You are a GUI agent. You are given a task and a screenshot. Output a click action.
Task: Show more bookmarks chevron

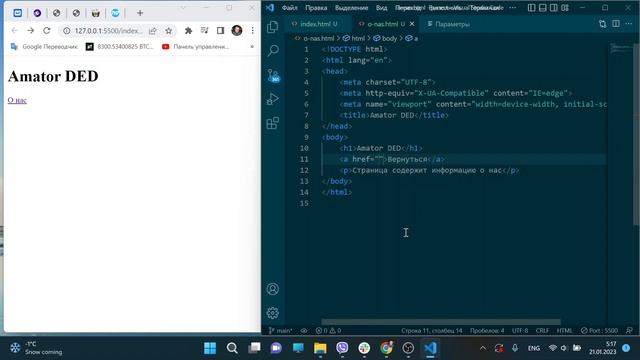pos(252,47)
